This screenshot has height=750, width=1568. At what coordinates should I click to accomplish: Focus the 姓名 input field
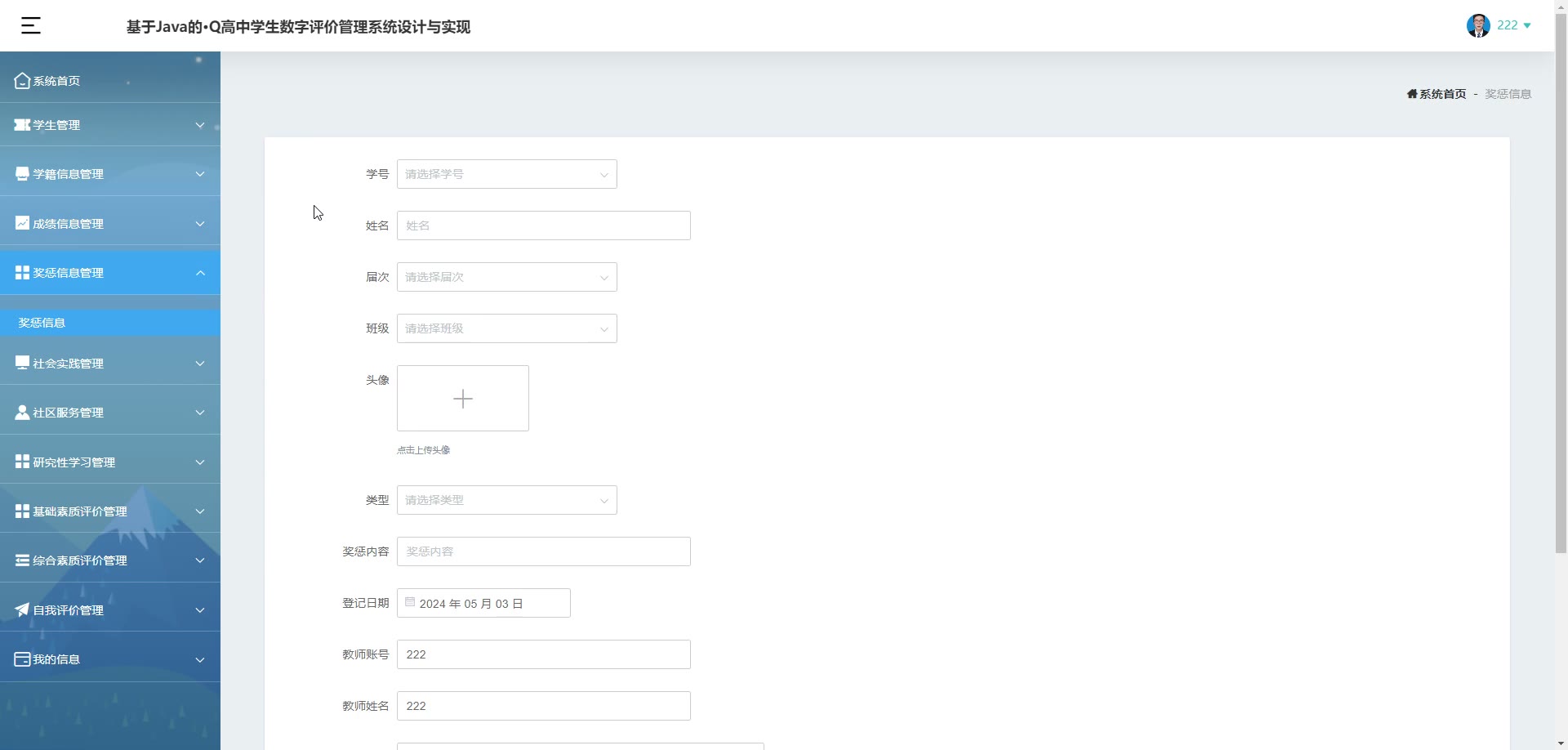[x=544, y=225]
